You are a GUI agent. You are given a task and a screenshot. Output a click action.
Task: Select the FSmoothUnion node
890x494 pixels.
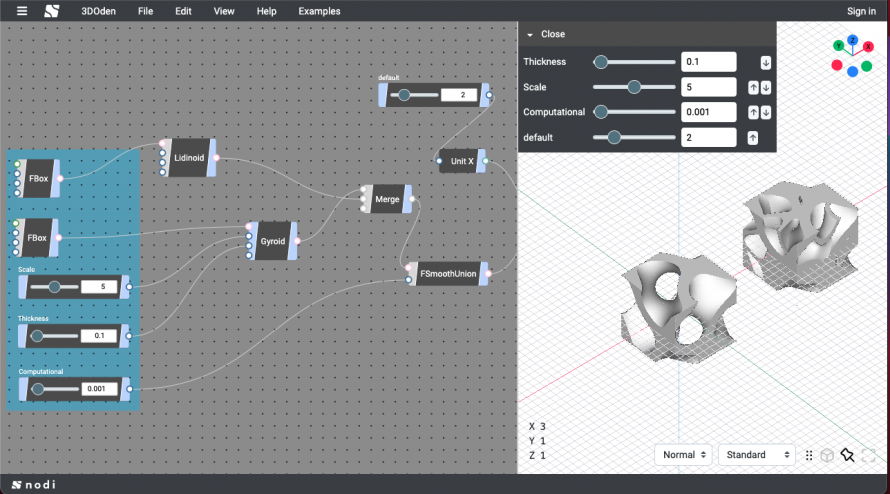click(x=448, y=274)
